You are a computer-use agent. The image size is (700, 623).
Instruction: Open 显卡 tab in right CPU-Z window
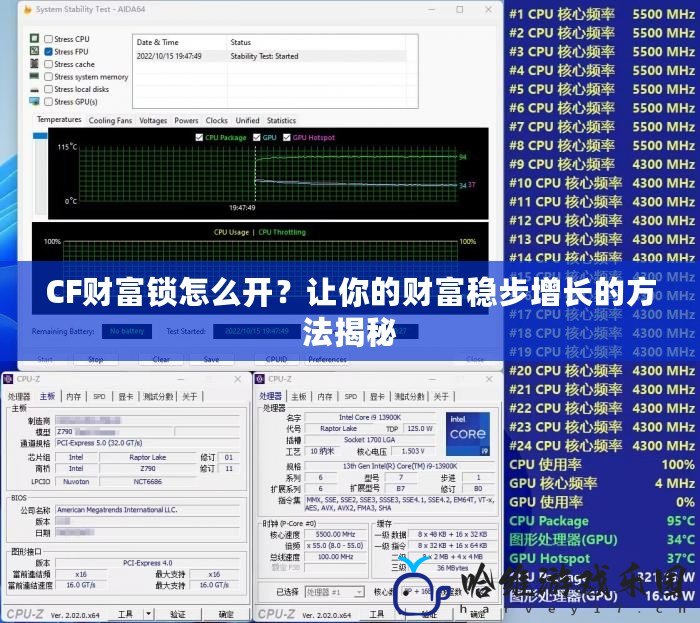377,396
